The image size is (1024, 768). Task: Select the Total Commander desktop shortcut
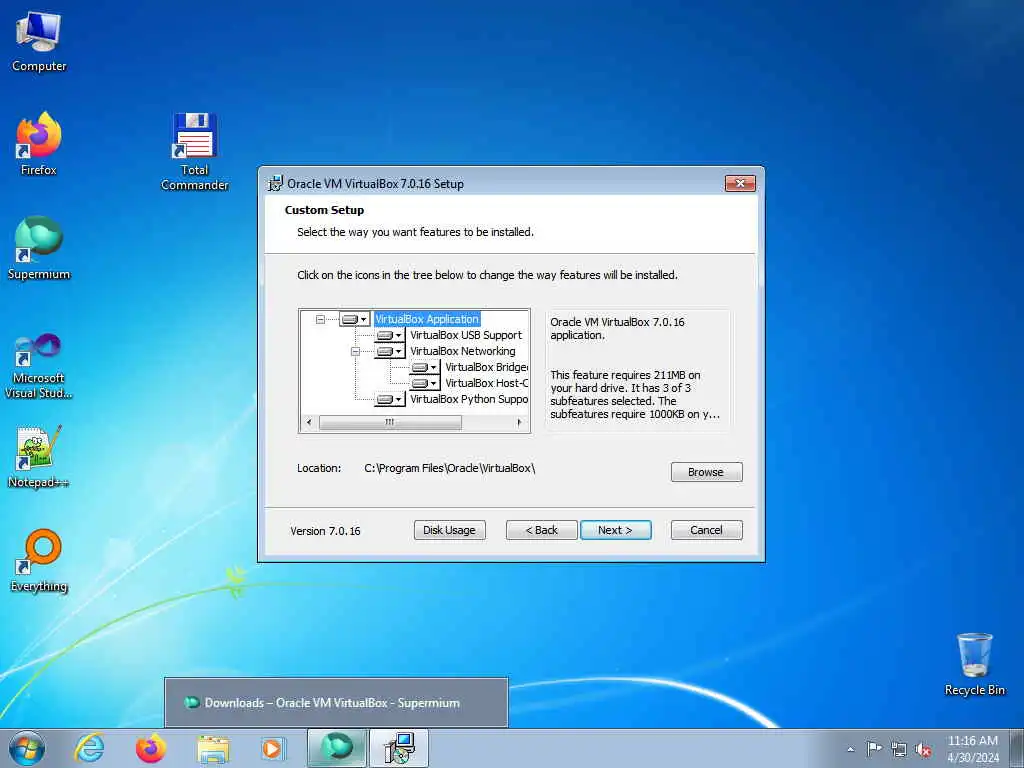(x=195, y=152)
